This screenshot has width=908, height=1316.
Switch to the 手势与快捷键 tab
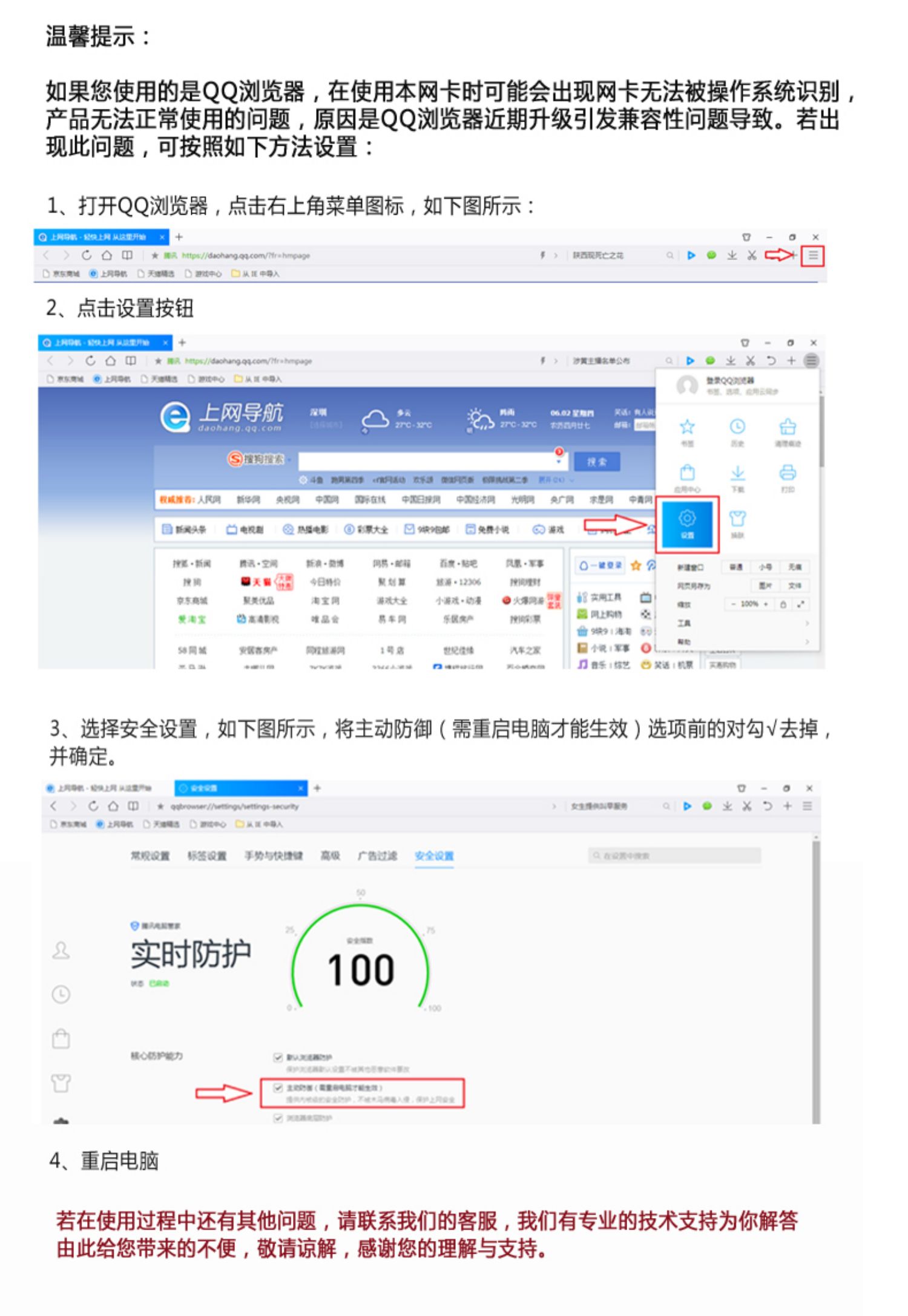273,856
